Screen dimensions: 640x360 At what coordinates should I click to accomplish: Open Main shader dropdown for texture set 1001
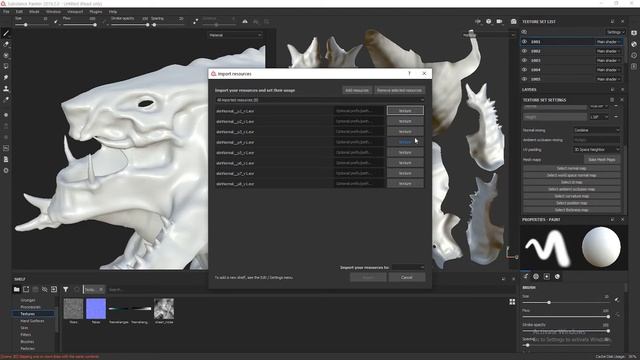pos(609,42)
